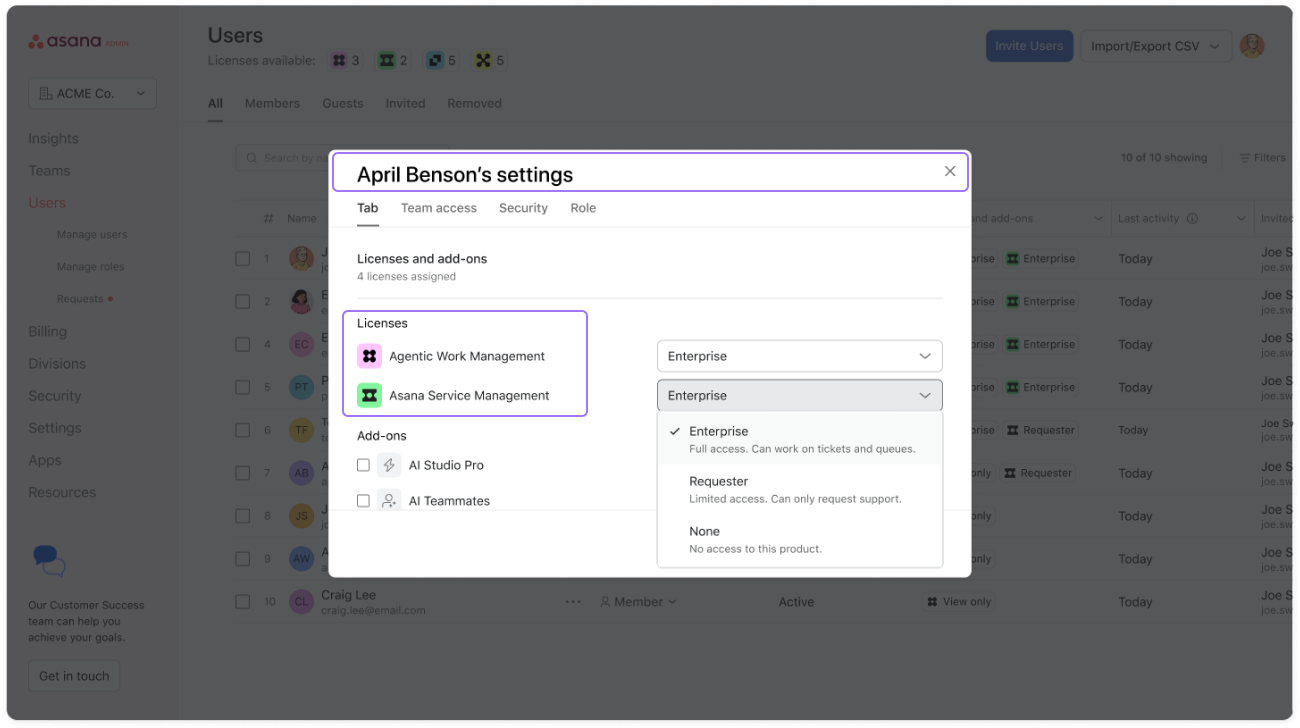Select the checkbox for user row 1
The height and width of the screenshot is (728, 1300).
pos(243,258)
